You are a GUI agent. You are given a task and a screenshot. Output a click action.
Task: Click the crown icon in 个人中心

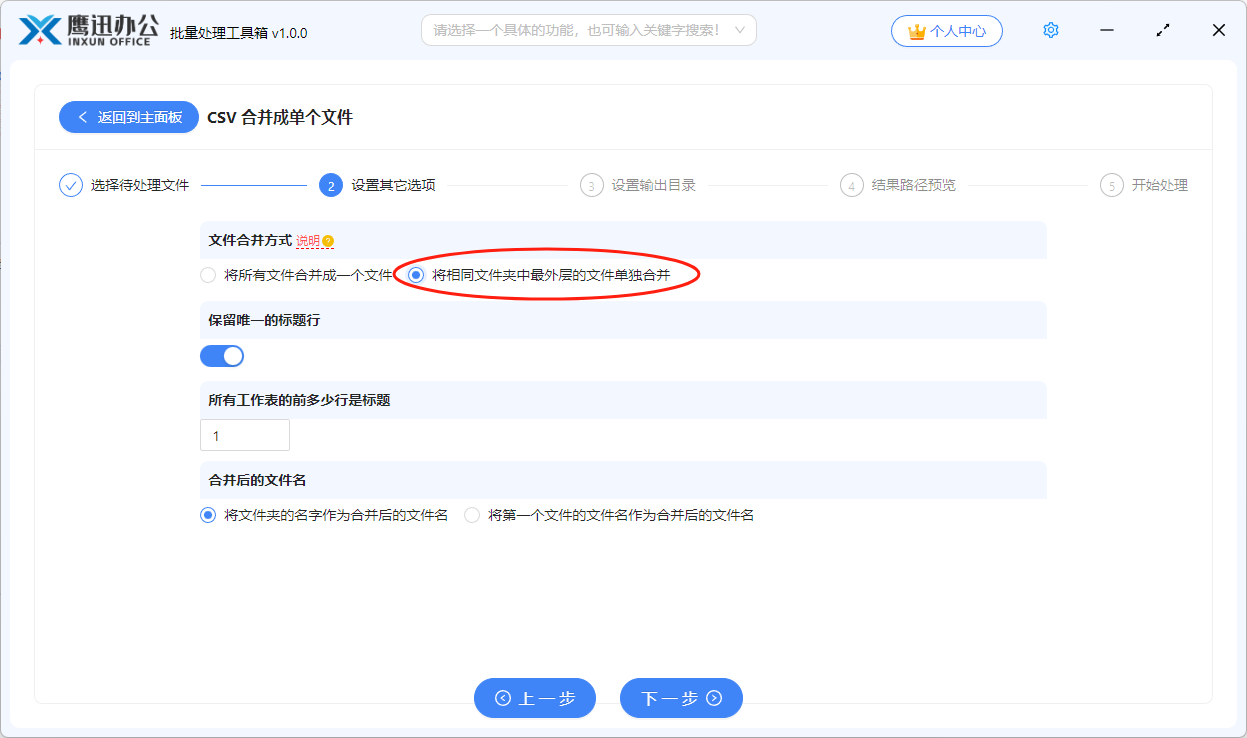(x=914, y=30)
